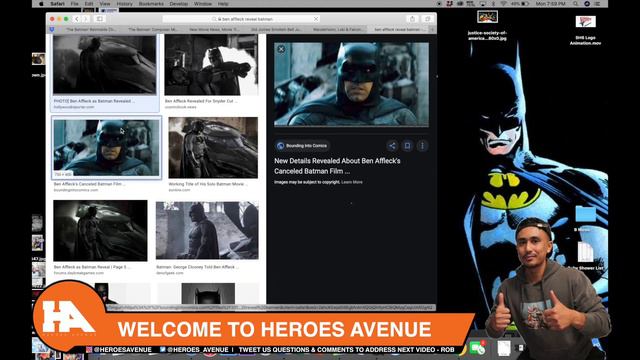Share the selected Batman image

pos(392,146)
